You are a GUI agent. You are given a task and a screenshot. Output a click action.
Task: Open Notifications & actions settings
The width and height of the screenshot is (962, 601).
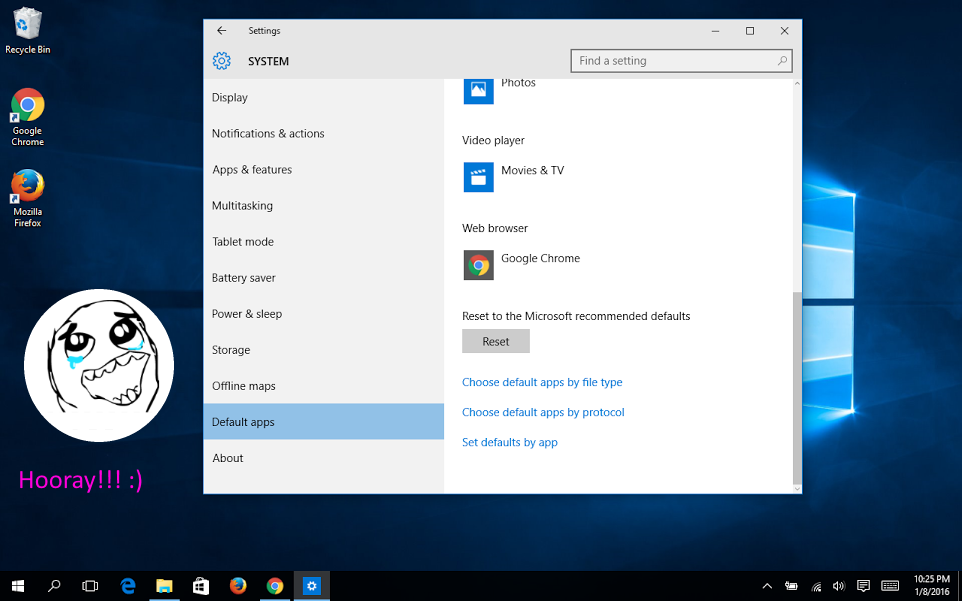click(x=323, y=134)
